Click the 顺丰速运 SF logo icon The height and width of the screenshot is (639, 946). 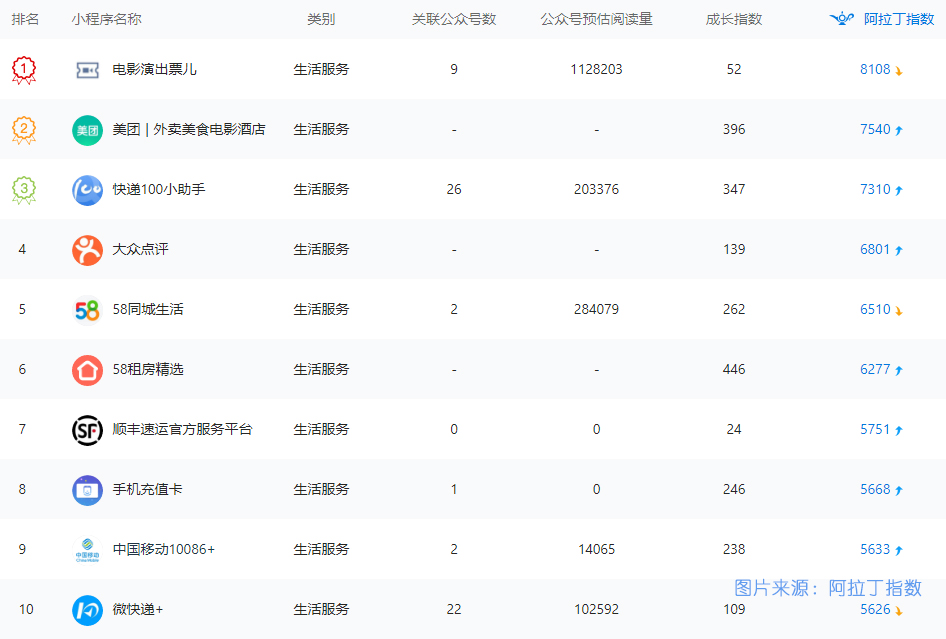tap(87, 430)
